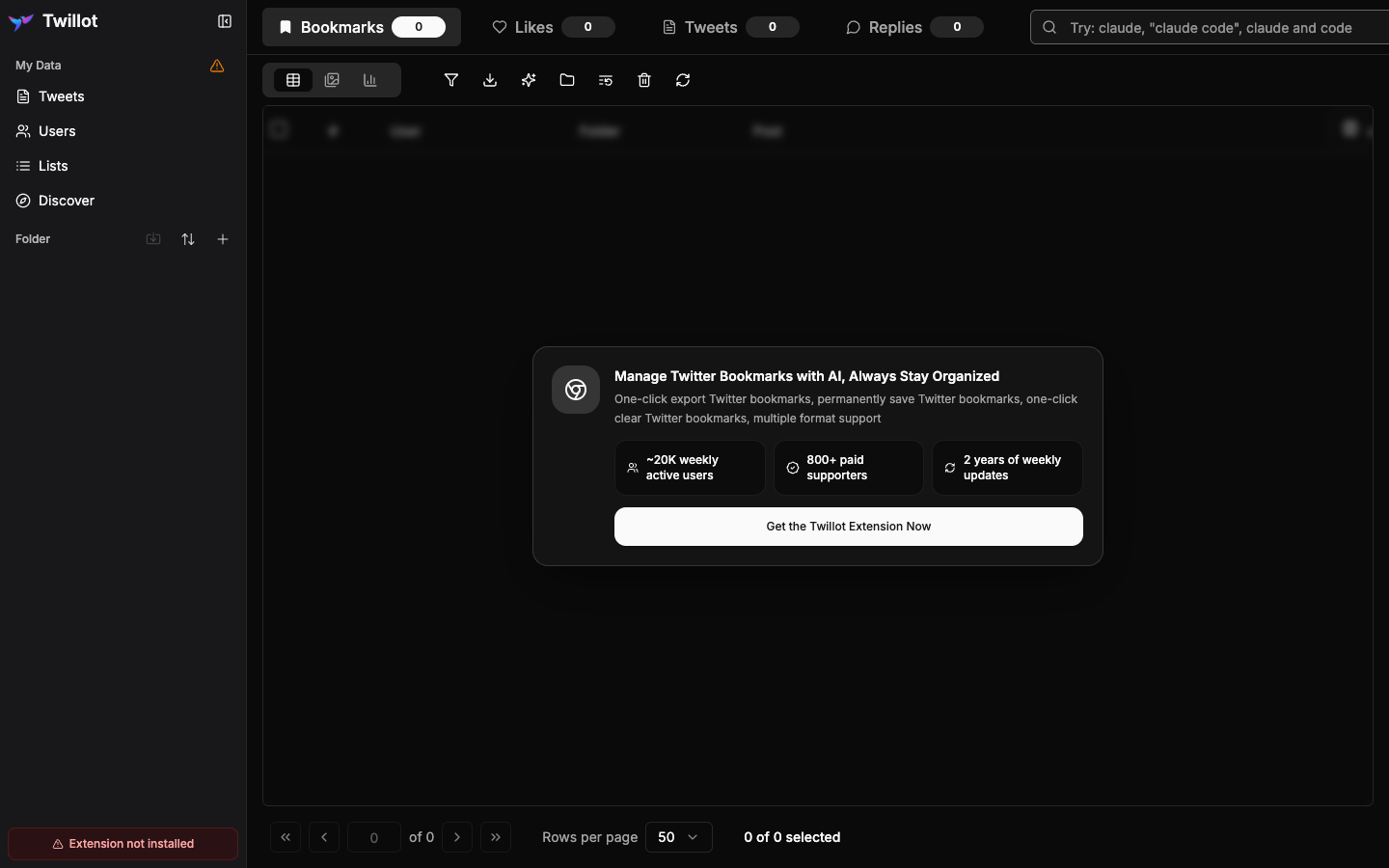Click Get the Twillot Extension Now
Image resolution: width=1389 pixels, height=868 pixels.
[x=849, y=527]
